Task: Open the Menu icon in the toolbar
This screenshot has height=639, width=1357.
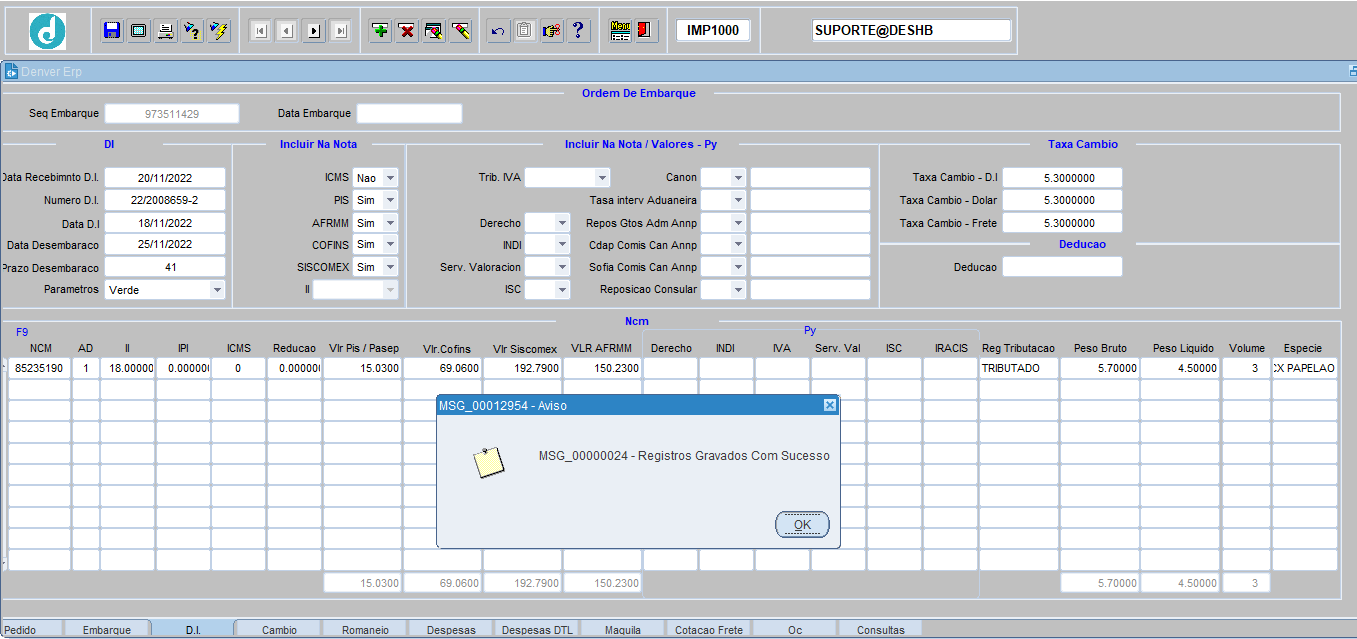Action: point(620,31)
